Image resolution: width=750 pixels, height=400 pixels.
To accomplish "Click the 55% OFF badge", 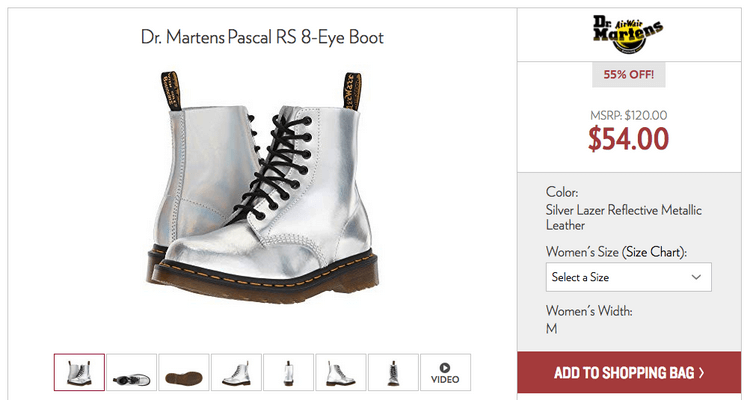I will coord(629,75).
